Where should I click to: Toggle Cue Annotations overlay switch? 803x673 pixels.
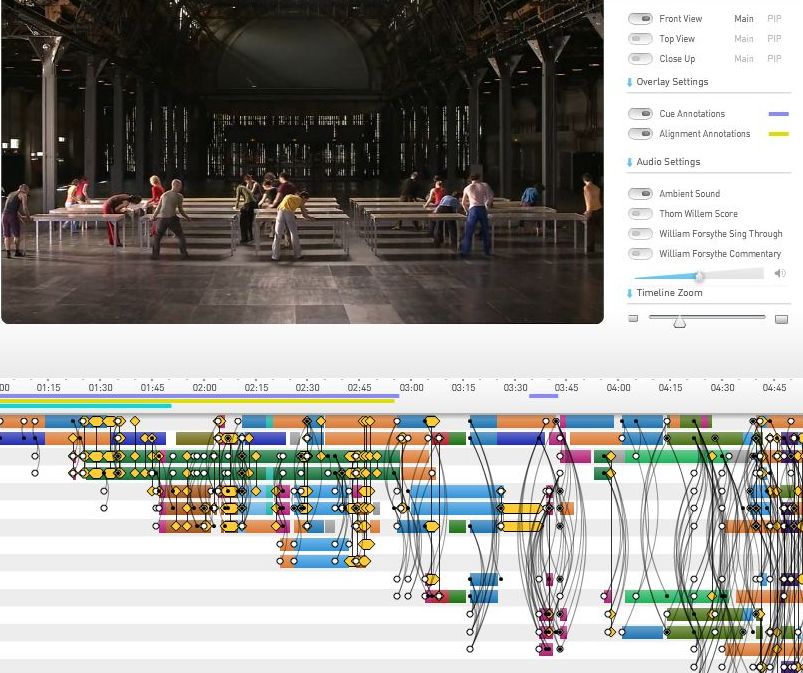[640, 114]
